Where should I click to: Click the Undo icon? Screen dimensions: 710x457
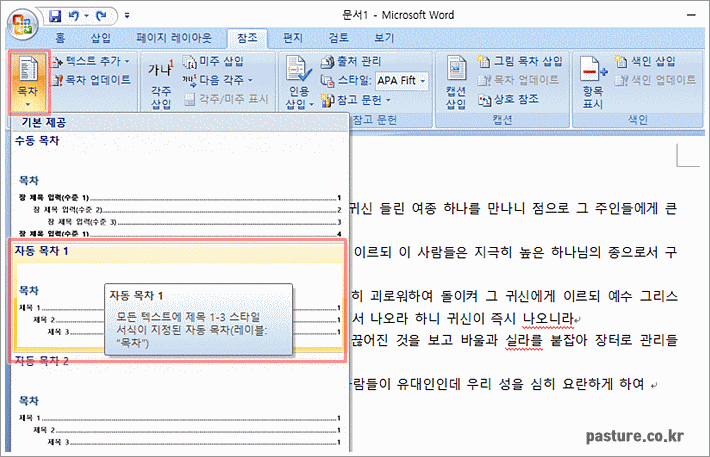[77, 16]
